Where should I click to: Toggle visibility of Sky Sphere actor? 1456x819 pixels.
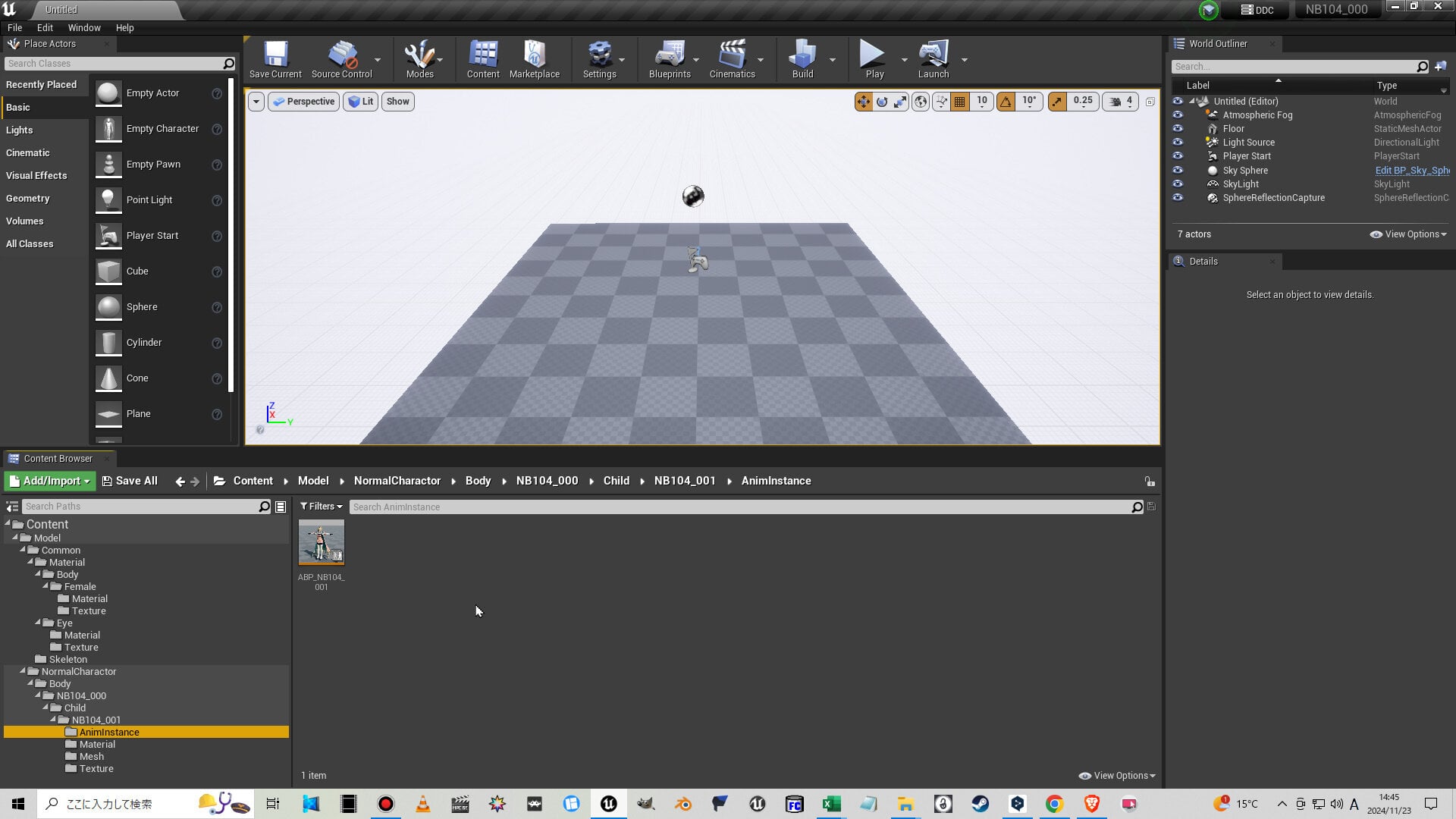coord(1178,171)
